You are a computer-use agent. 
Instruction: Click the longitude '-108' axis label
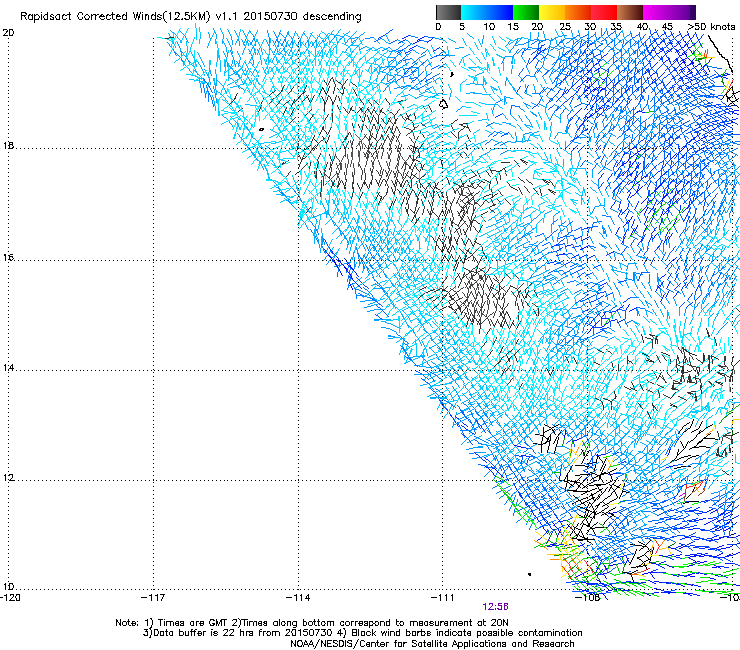(588, 598)
